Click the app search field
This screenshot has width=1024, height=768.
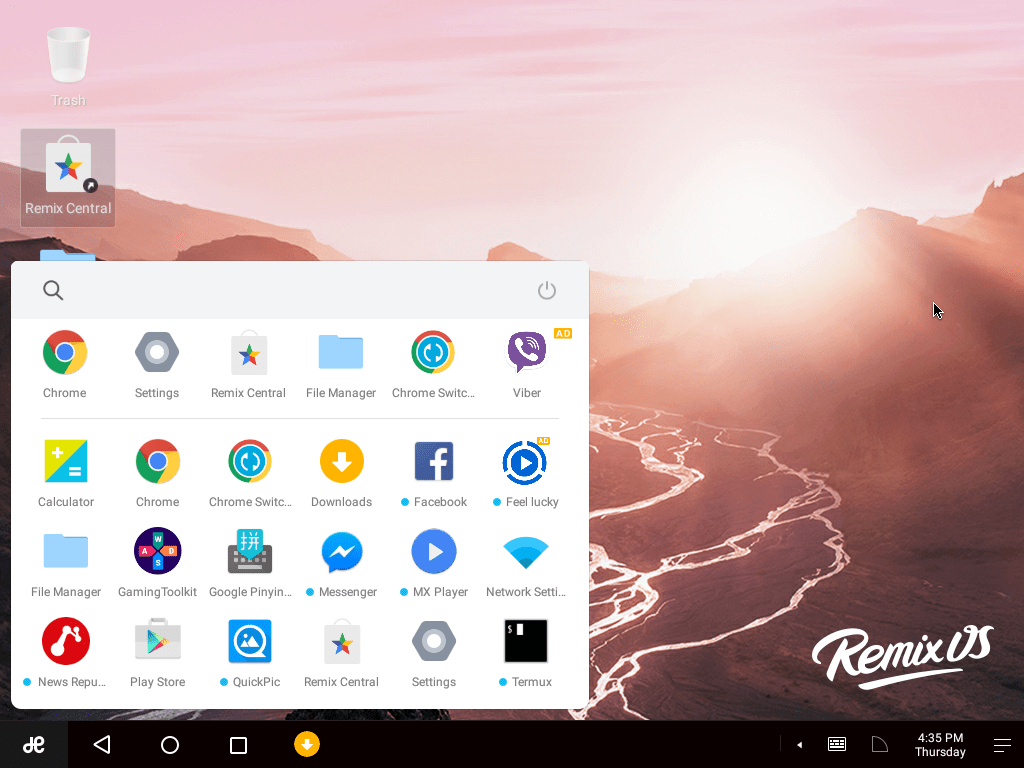coord(300,290)
